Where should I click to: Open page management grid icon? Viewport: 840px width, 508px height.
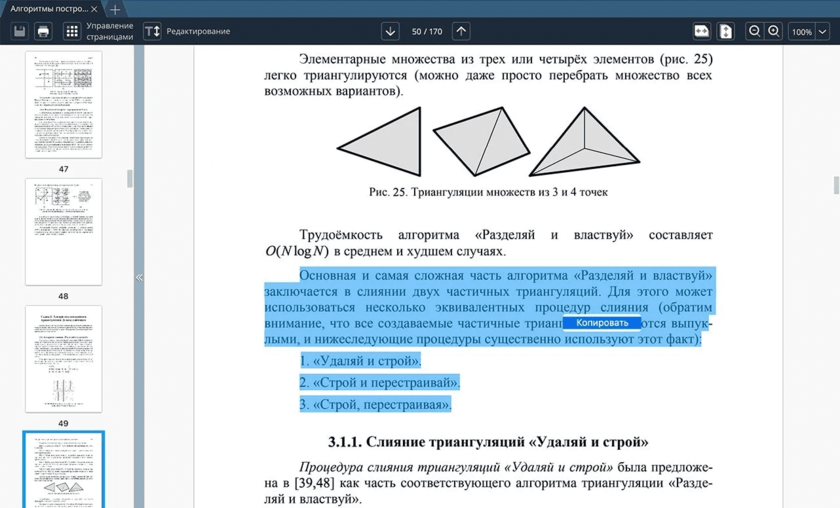72,31
